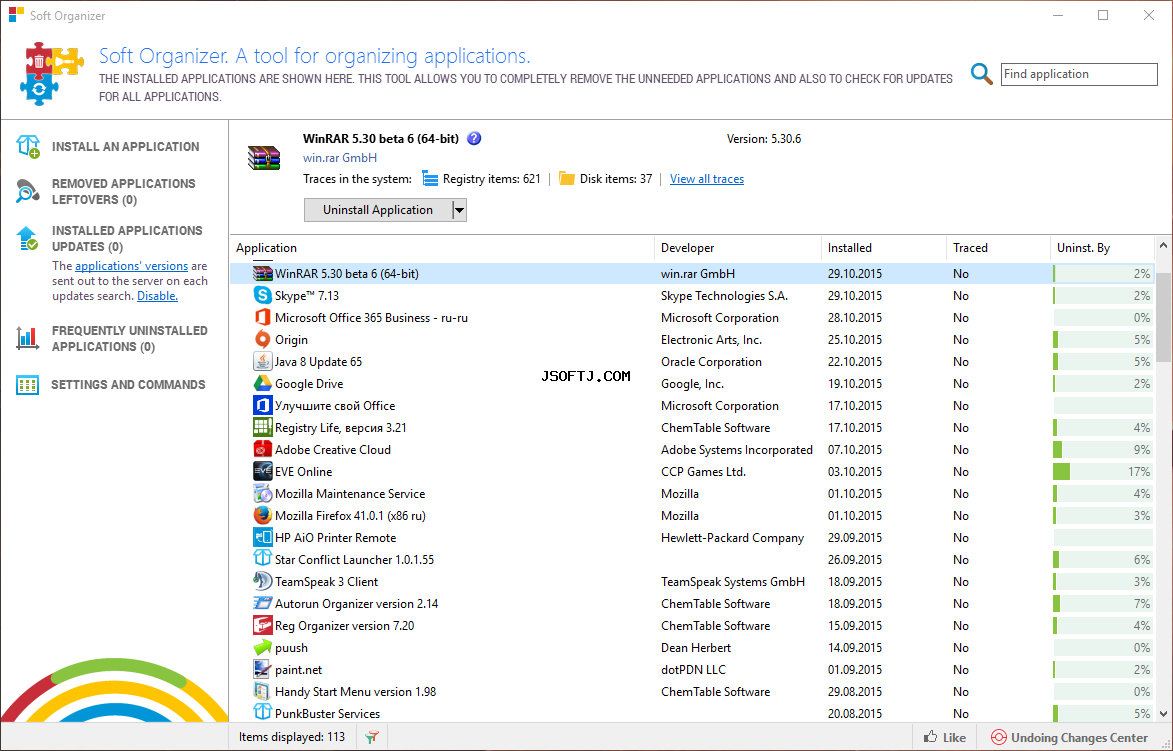1173x751 pixels.
Task: Click the Like button
Action: pyautogui.click(x=945, y=738)
